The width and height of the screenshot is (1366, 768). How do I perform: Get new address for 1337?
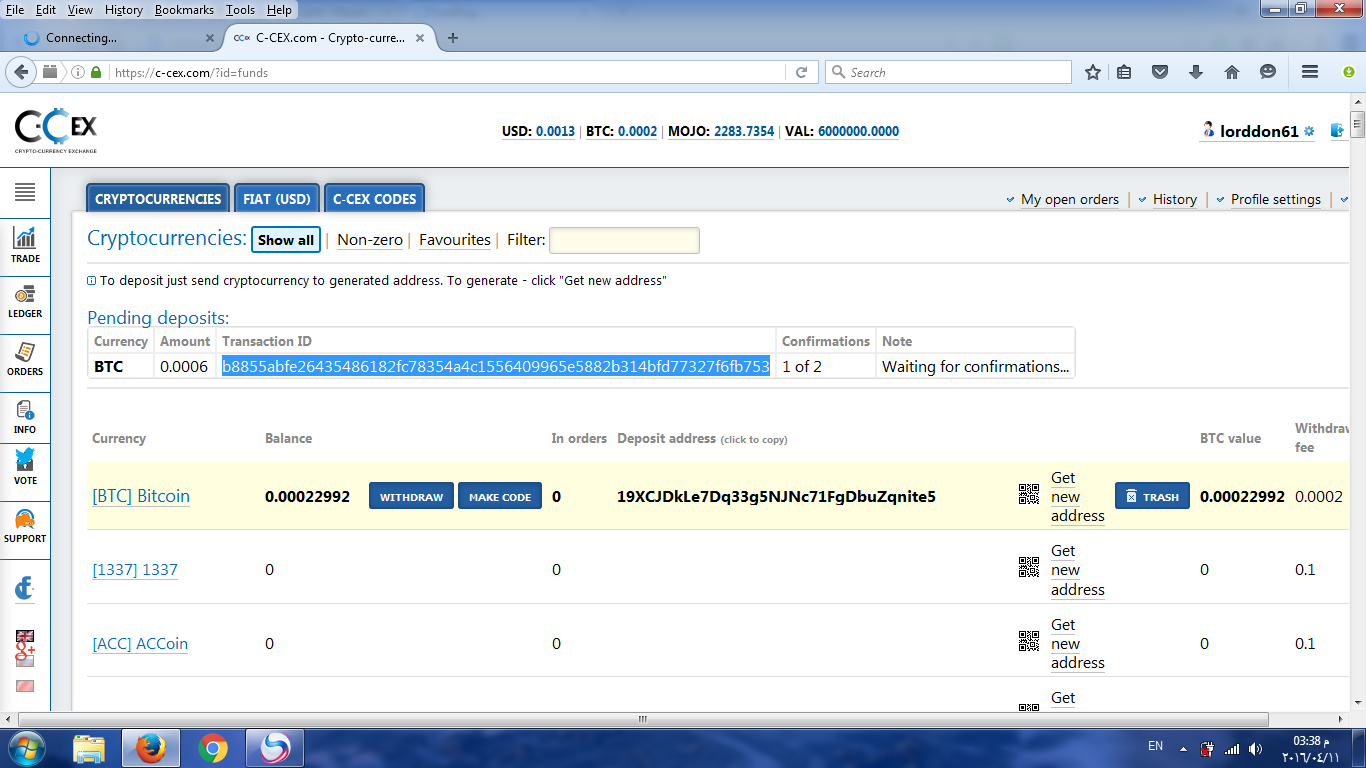[x=1078, y=570]
